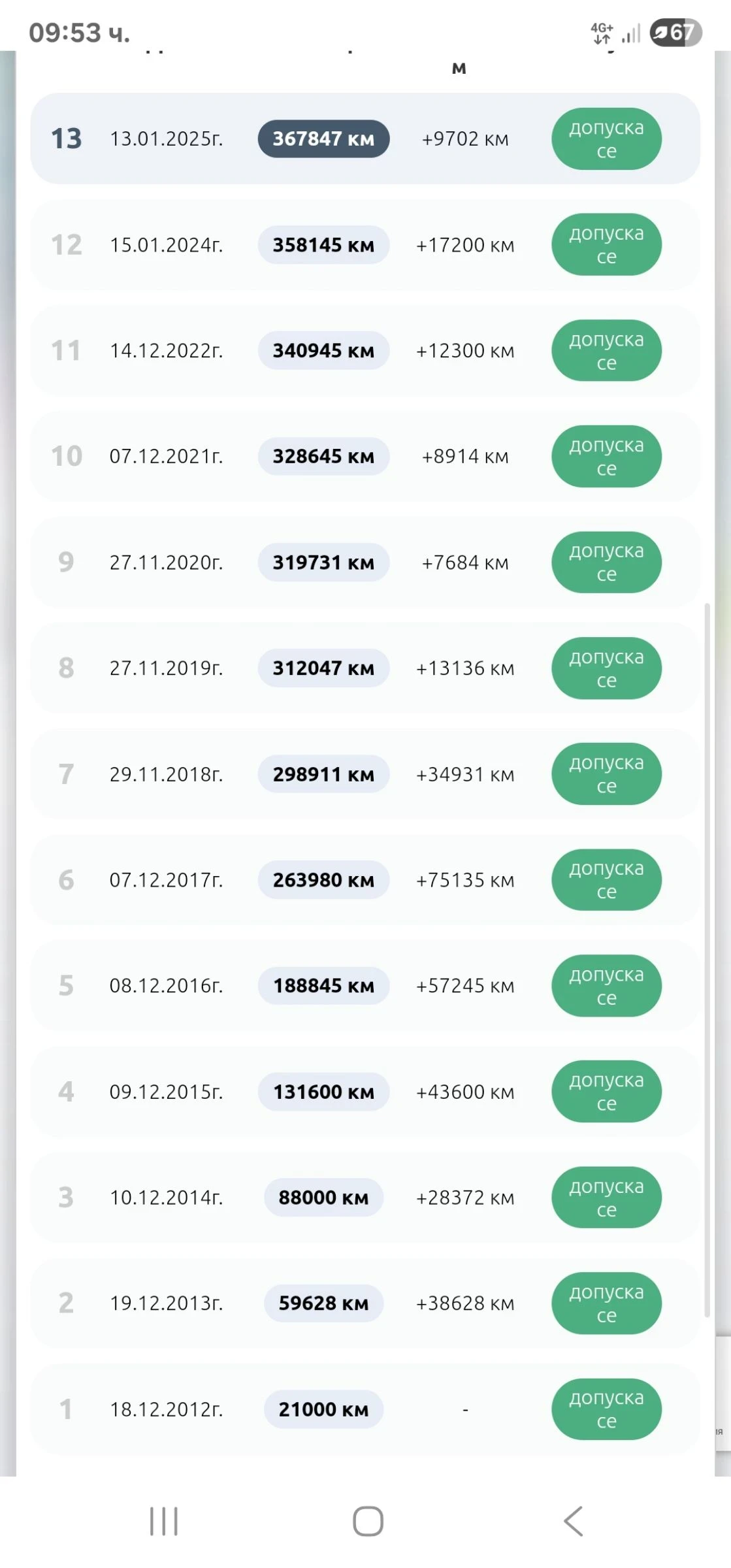The height and width of the screenshot is (1568, 731).
Task: Select the 298911 км mileage badge
Action: click(x=323, y=774)
